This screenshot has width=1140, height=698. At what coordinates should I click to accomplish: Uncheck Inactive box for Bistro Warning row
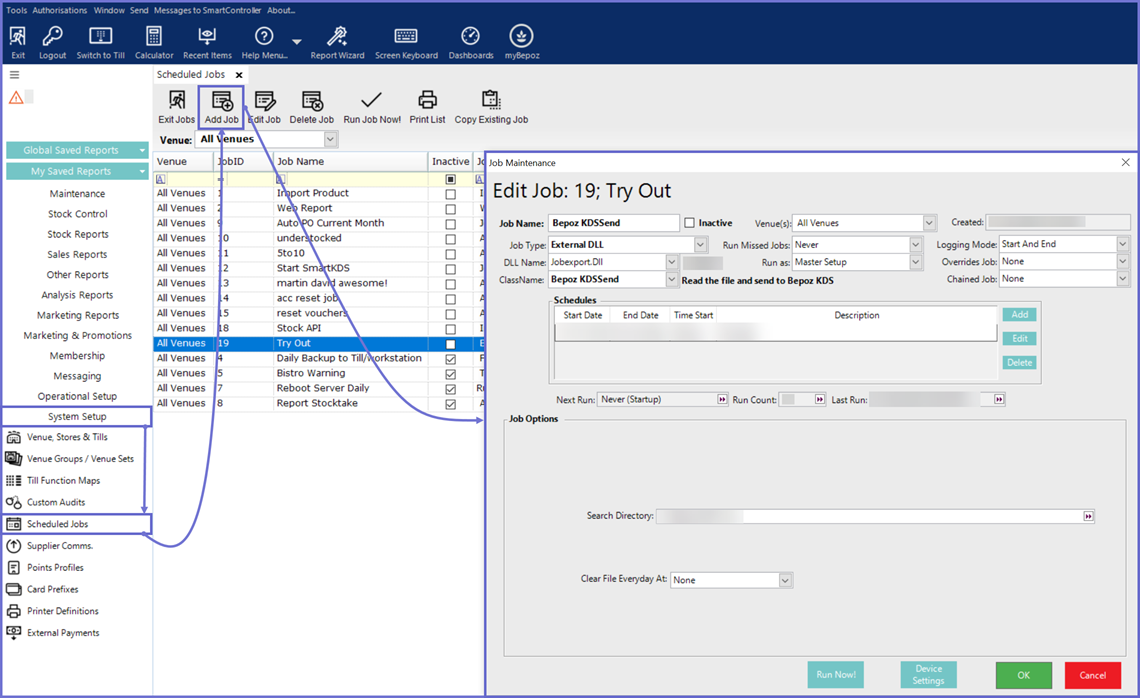[450, 374]
